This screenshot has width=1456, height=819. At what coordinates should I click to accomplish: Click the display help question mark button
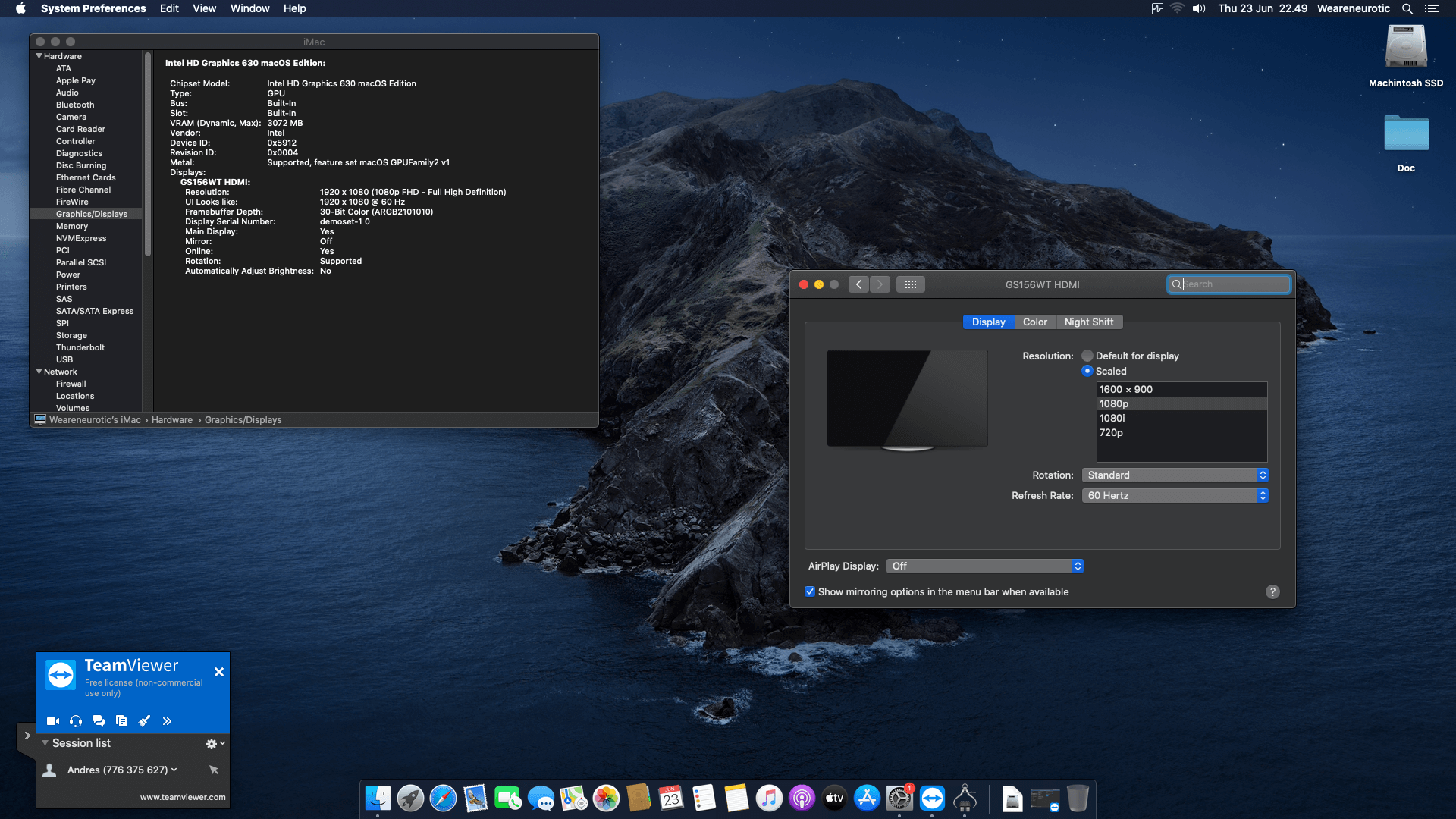point(1272,591)
